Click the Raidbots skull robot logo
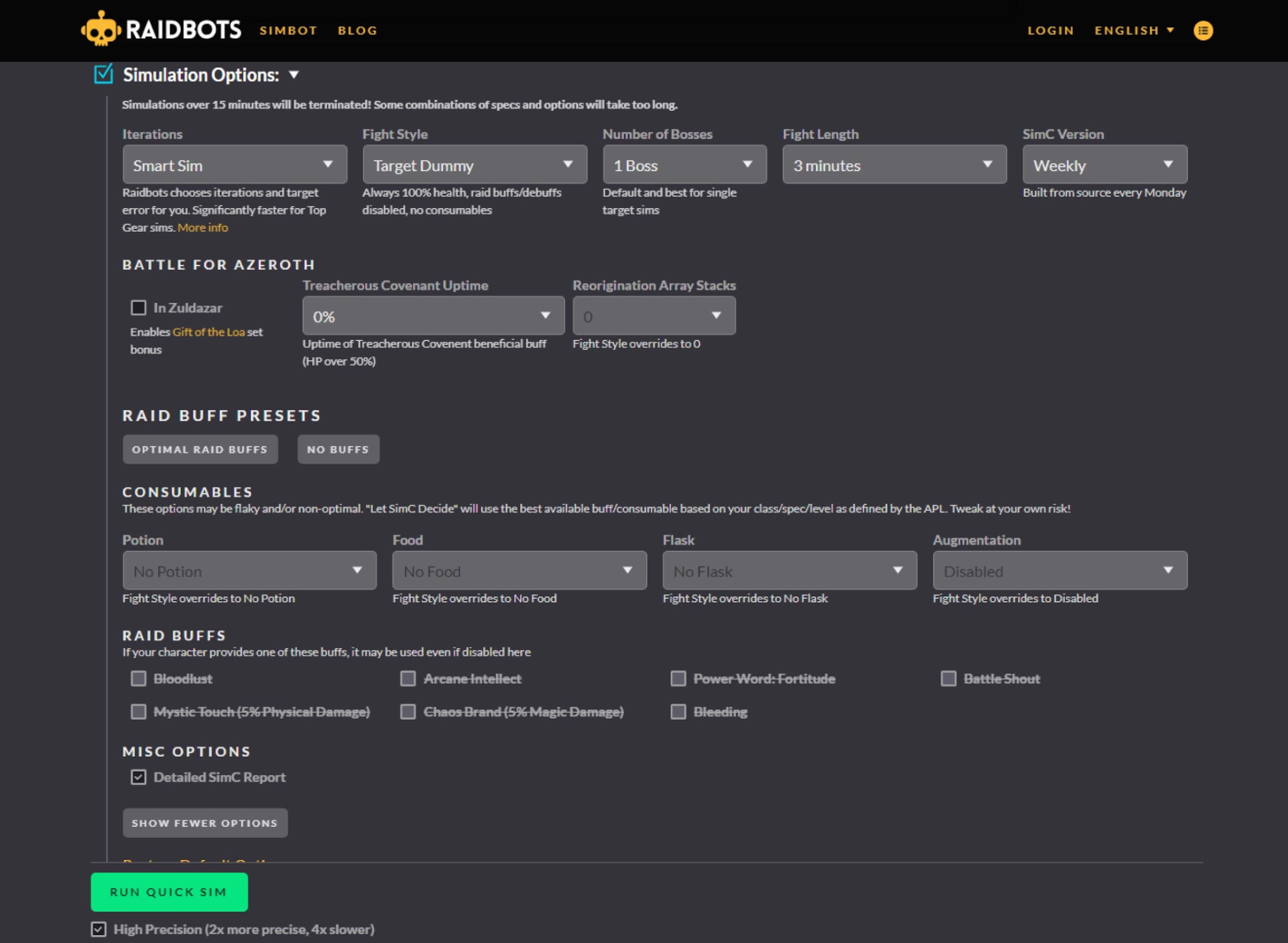This screenshot has height=943, width=1288. [101, 29]
